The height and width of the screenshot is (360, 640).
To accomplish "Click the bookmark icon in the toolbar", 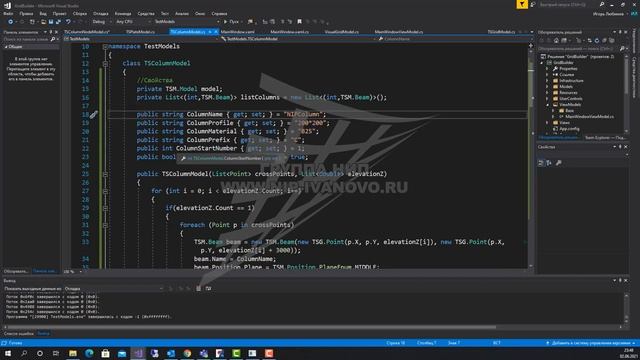I will (x=300, y=22).
